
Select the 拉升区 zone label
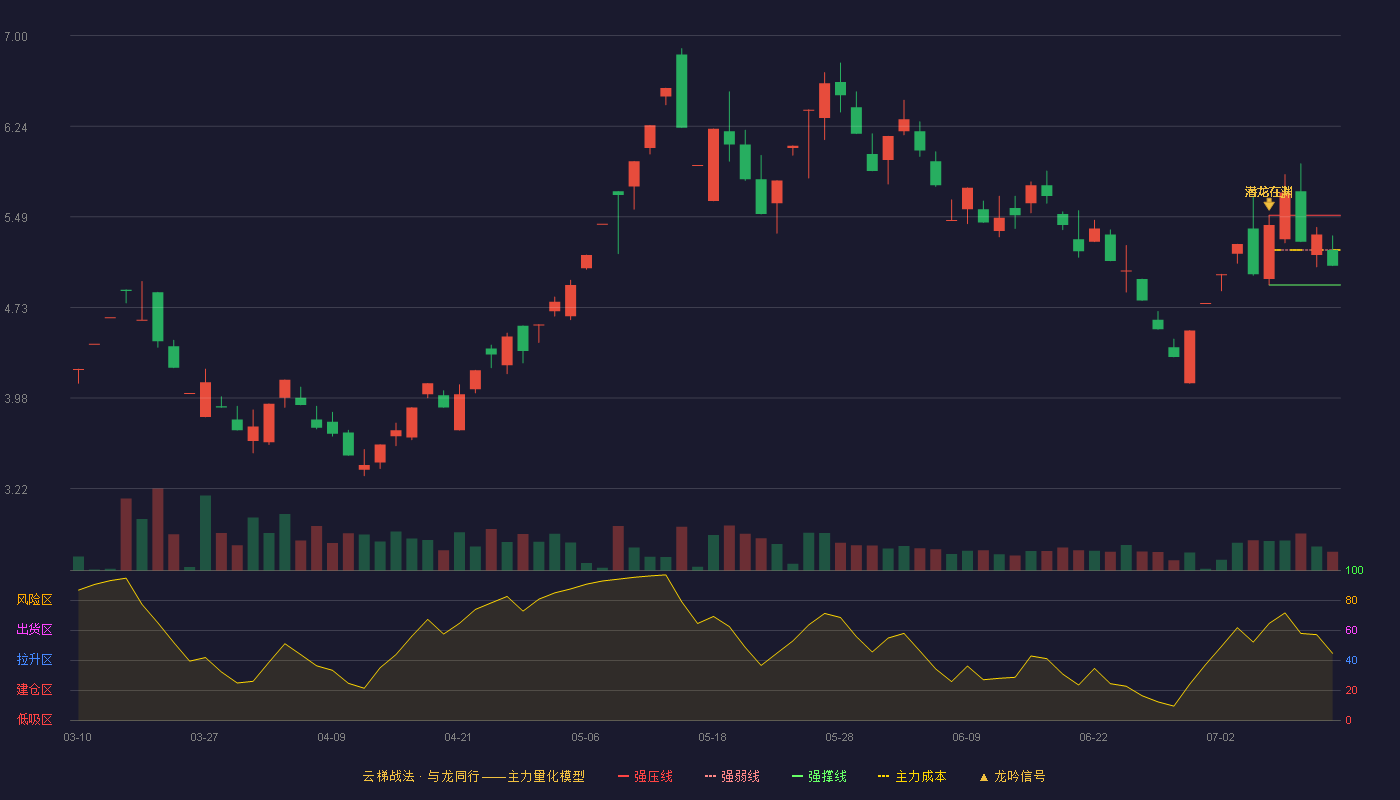click(34, 660)
